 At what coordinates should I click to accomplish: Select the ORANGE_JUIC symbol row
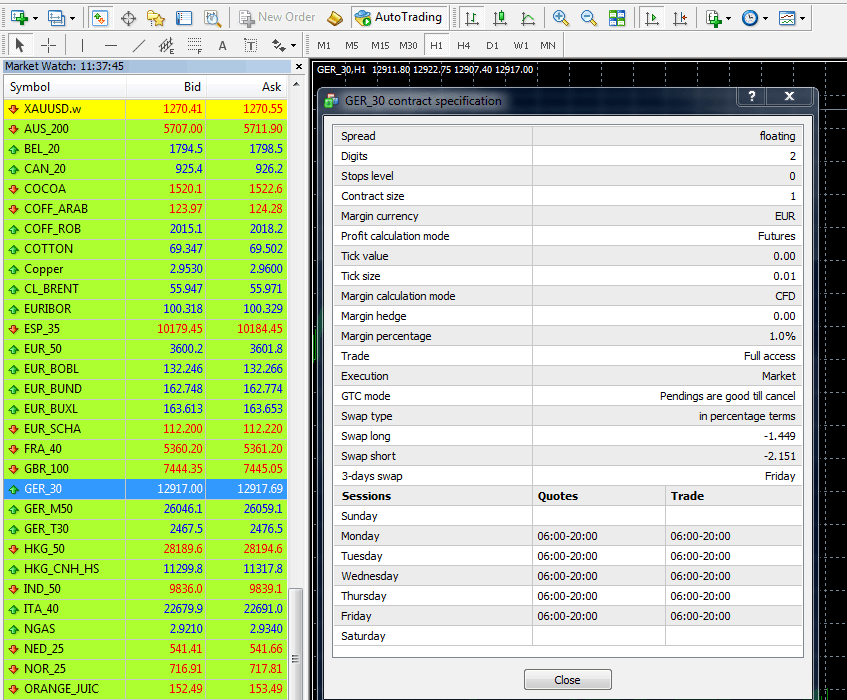click(145, 689)
